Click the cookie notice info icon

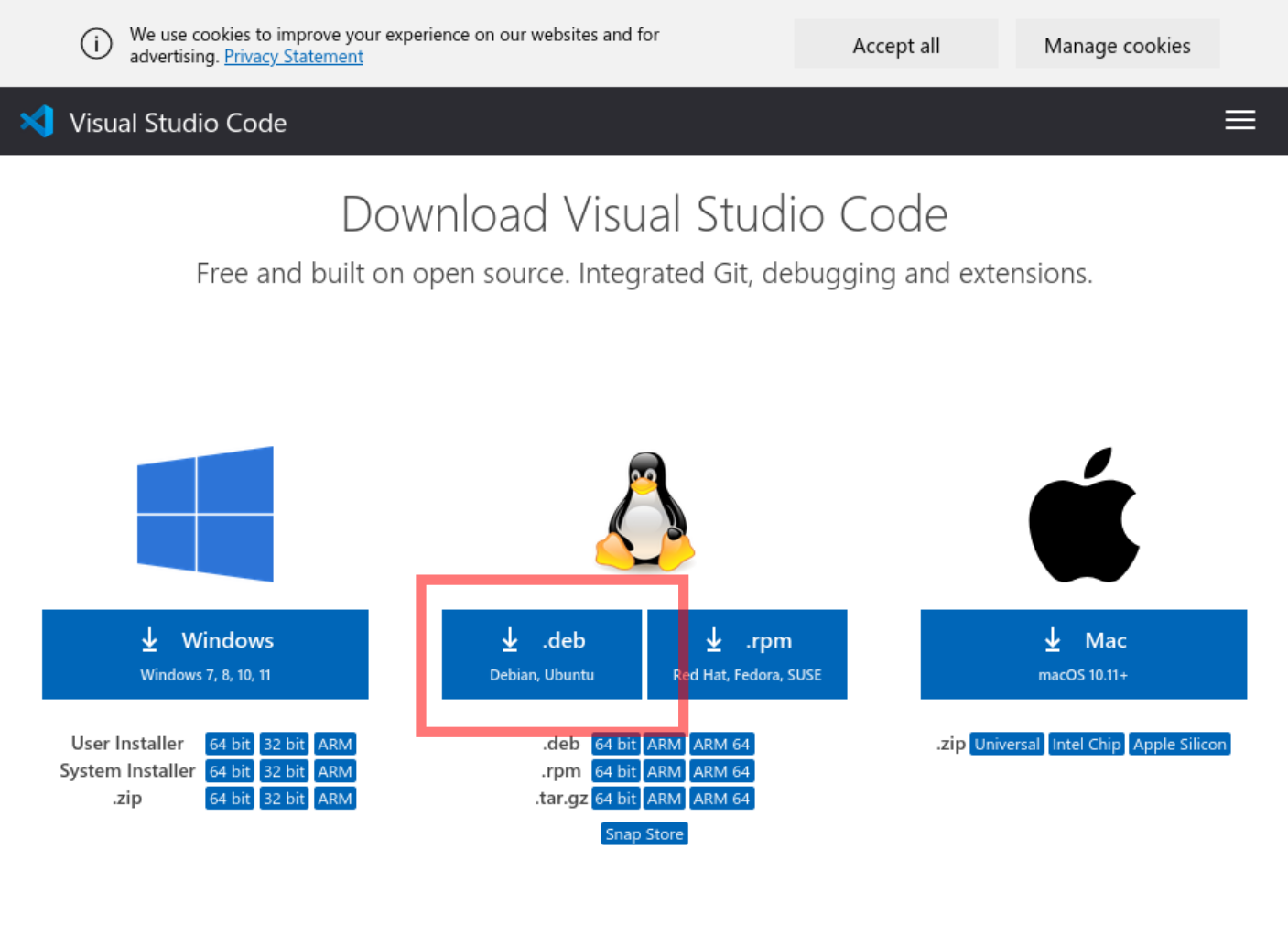click(x=96, y=44)
